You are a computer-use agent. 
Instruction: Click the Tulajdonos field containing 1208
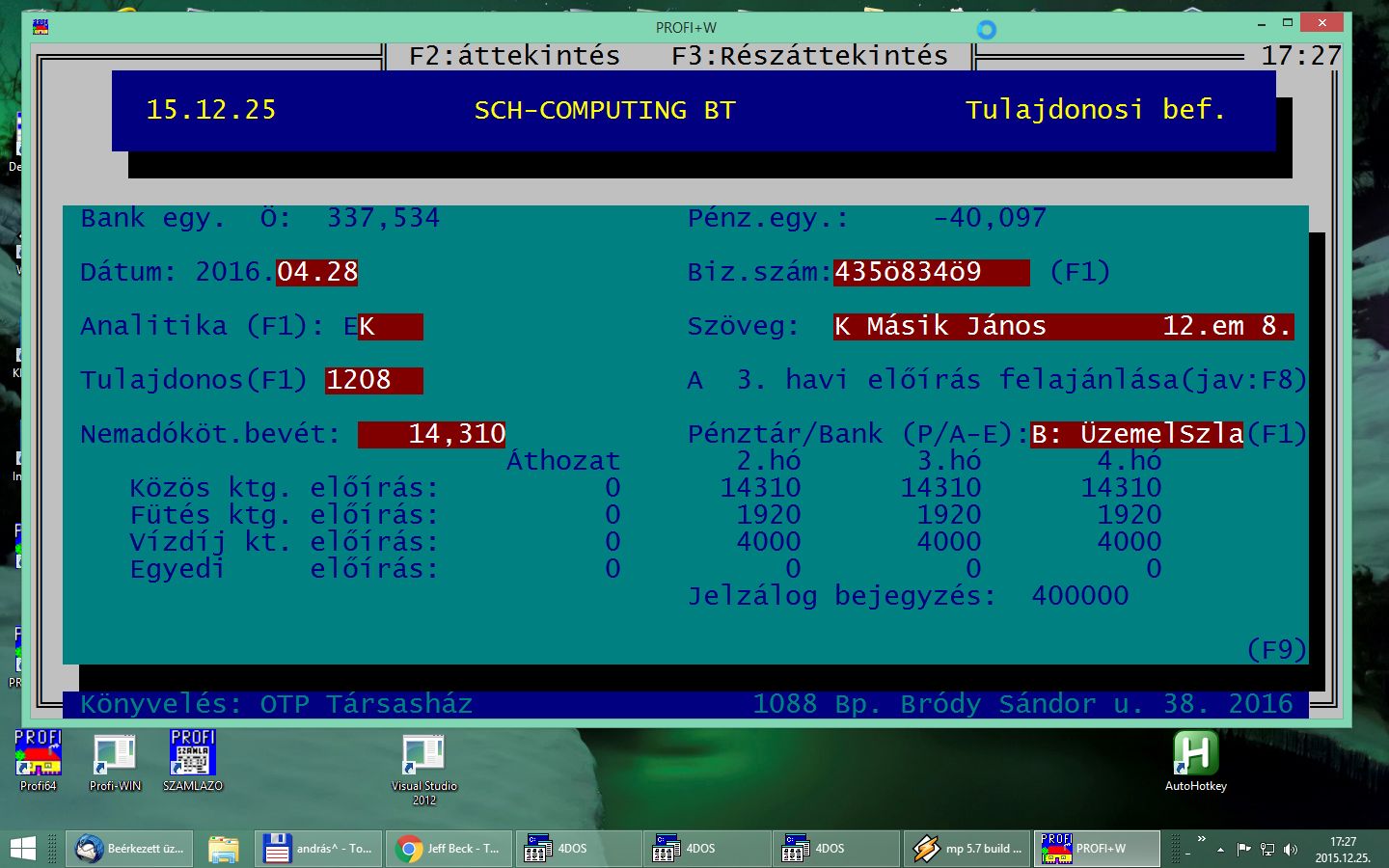[x=373, y=381]
